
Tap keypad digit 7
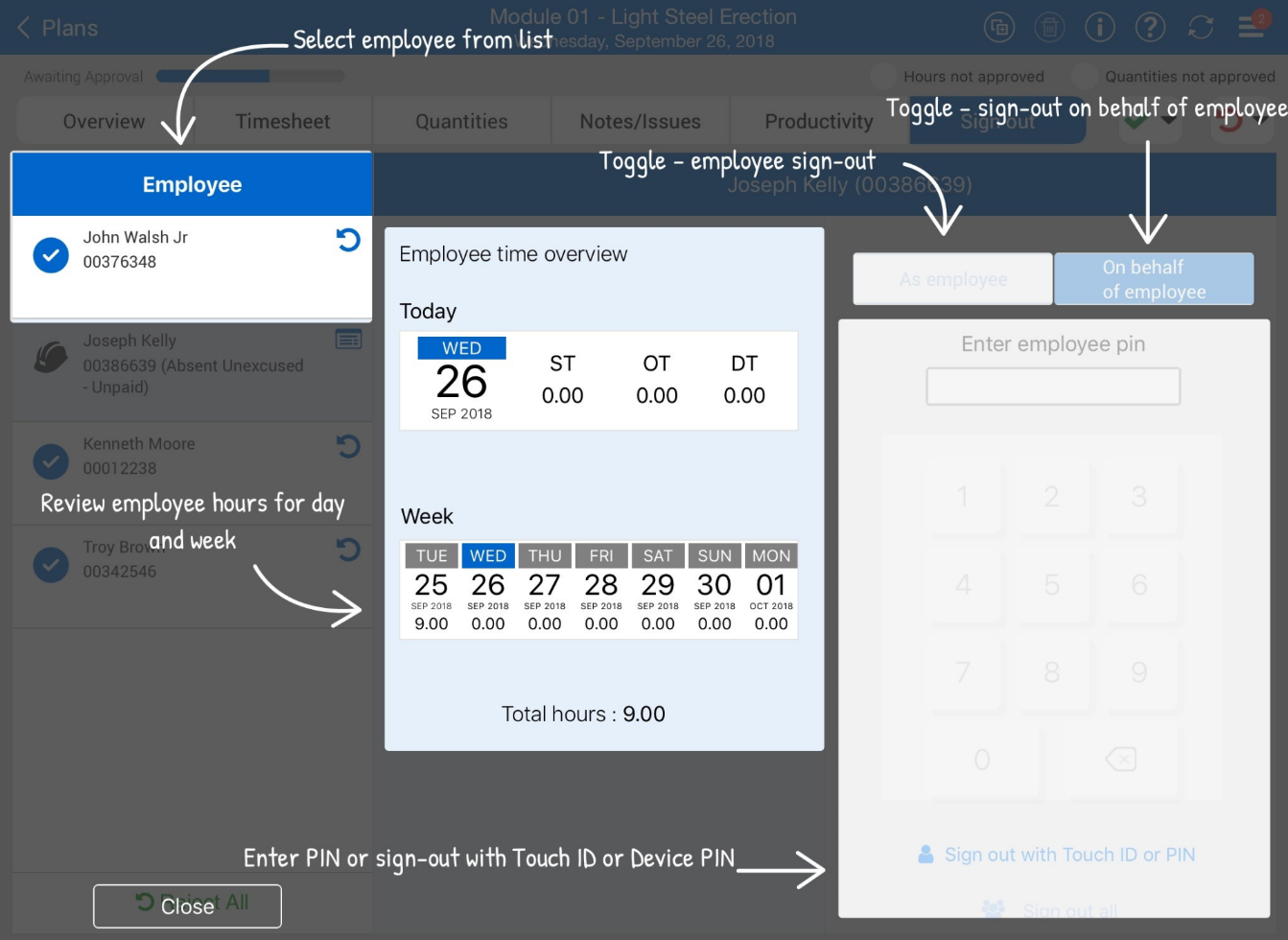pos(963,672)
